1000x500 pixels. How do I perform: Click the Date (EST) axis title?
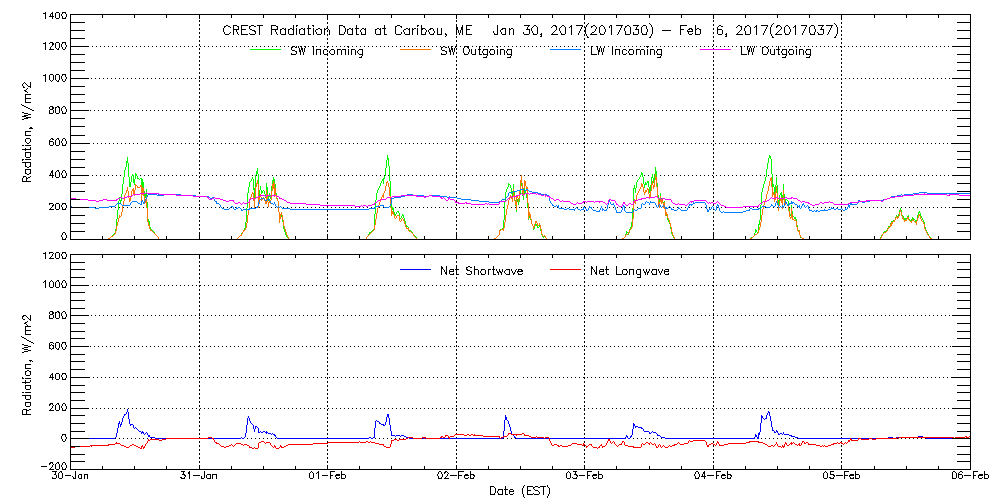(520, 491)
